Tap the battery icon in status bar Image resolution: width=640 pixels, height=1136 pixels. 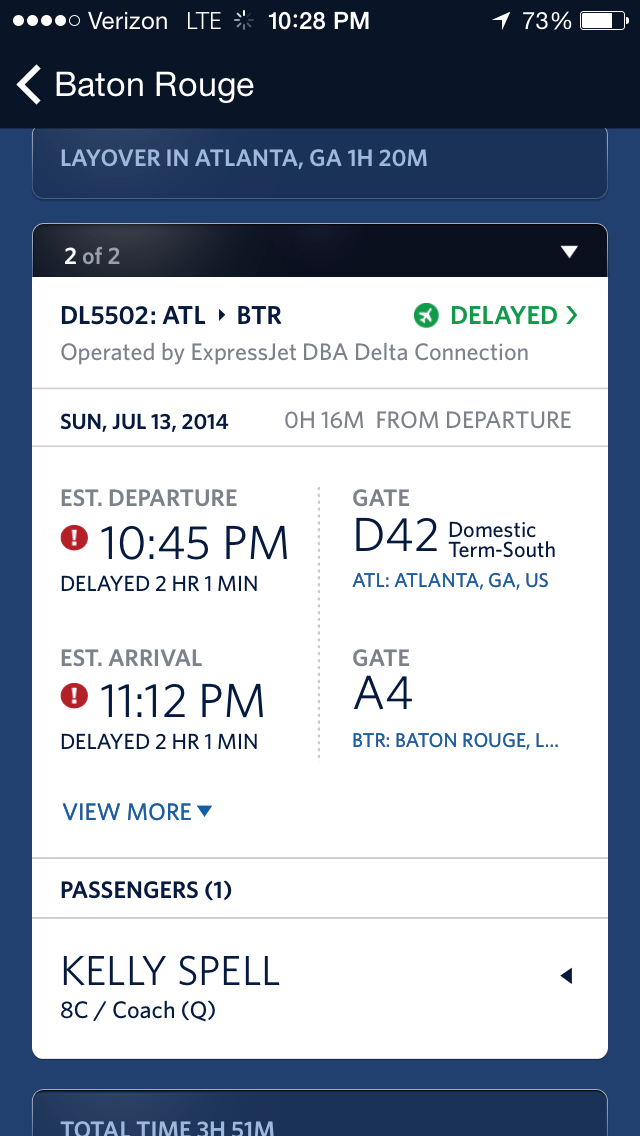[603, 21]
